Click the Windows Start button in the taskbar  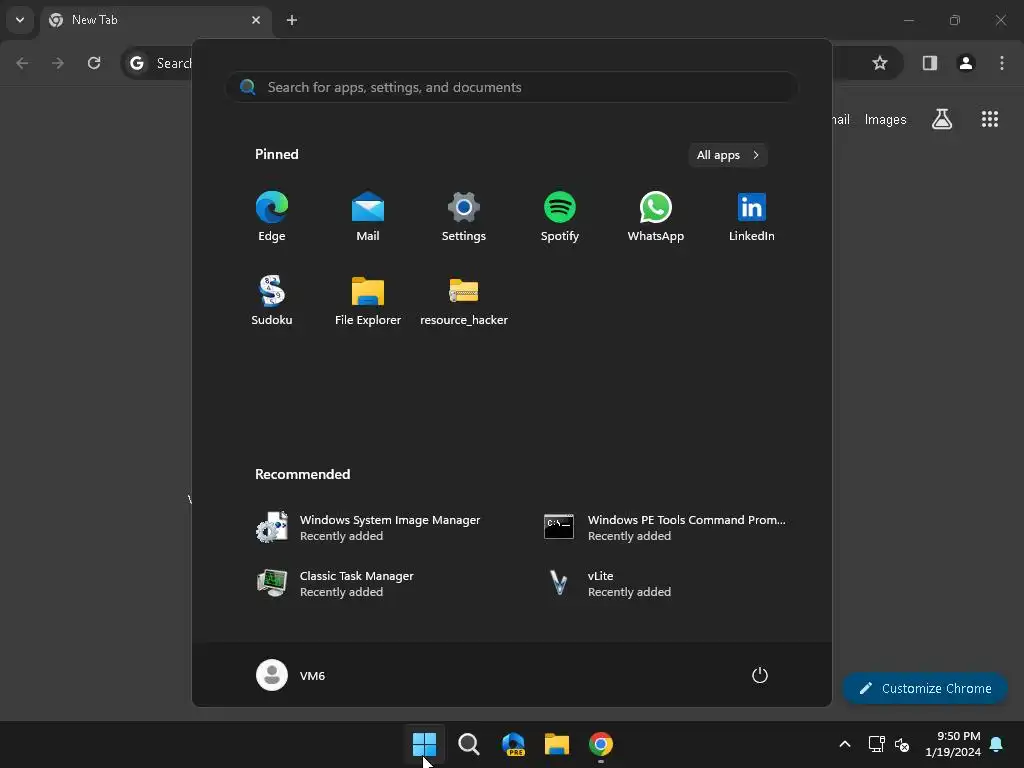[424, 744]
